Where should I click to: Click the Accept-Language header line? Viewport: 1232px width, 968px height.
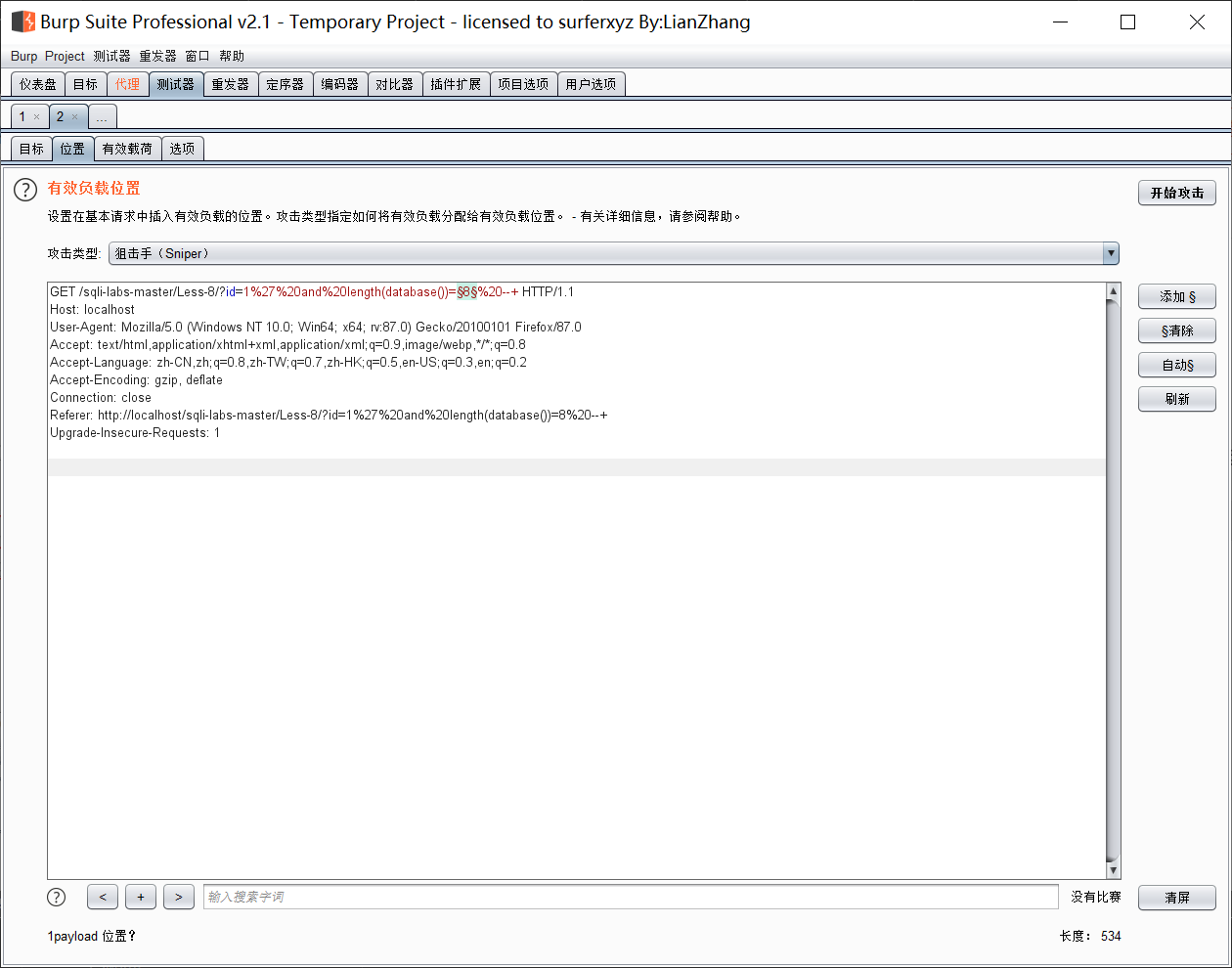point(288,362)
